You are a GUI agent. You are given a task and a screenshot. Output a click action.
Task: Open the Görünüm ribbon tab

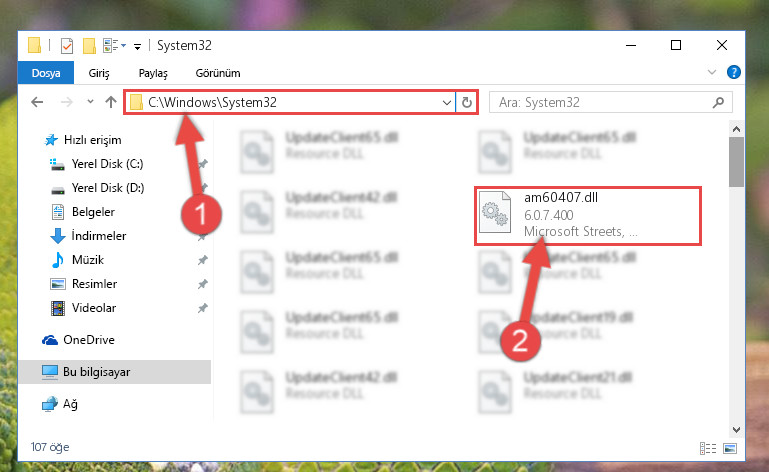218,73
